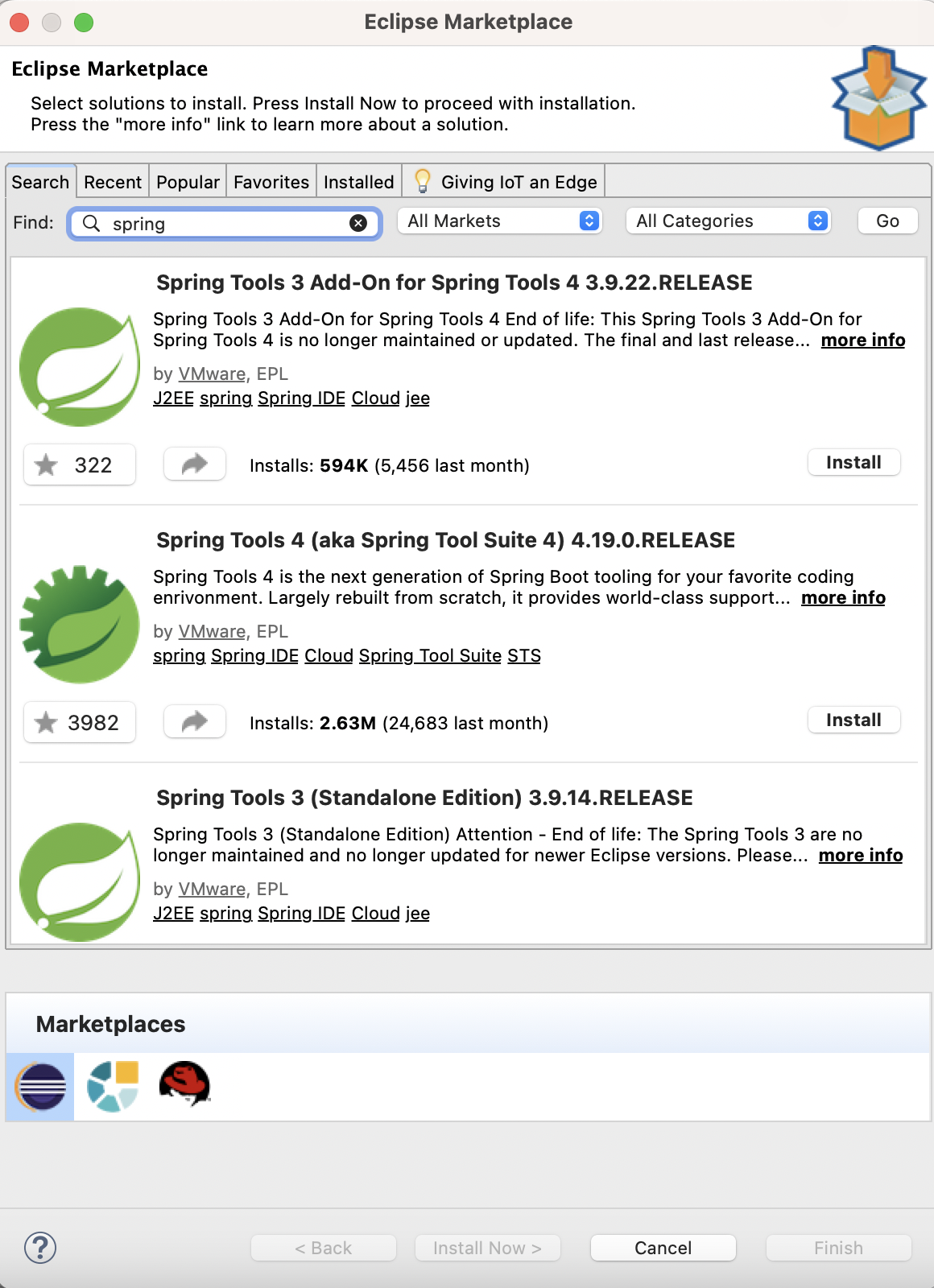Click the Marketplaces heading

[x=110, y=1023]
